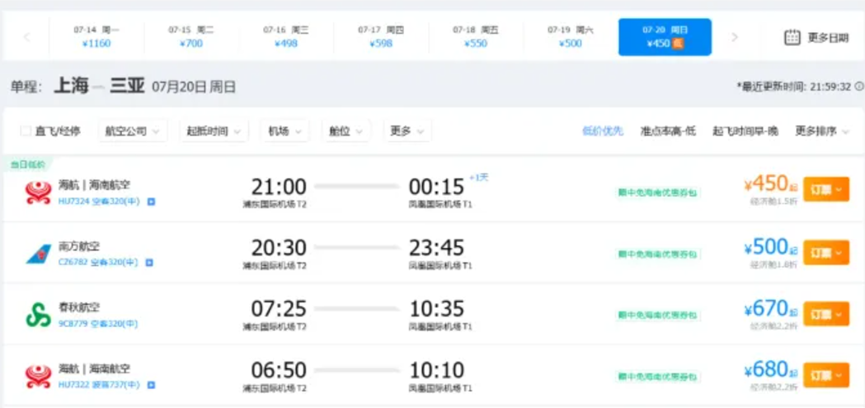Click info icon beside HU7324 aircraft
This screenshot has width=865, height=408.
[x=151, y=202]
